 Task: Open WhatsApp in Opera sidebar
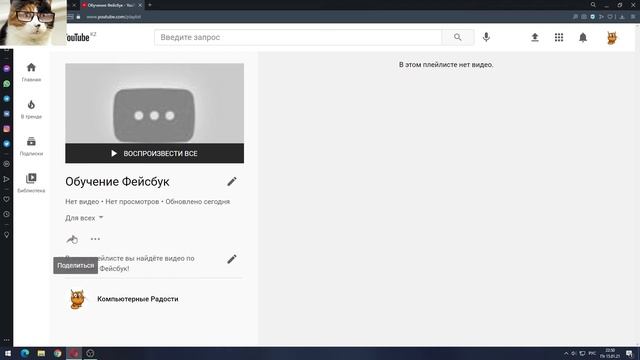(x=7, y=84)
